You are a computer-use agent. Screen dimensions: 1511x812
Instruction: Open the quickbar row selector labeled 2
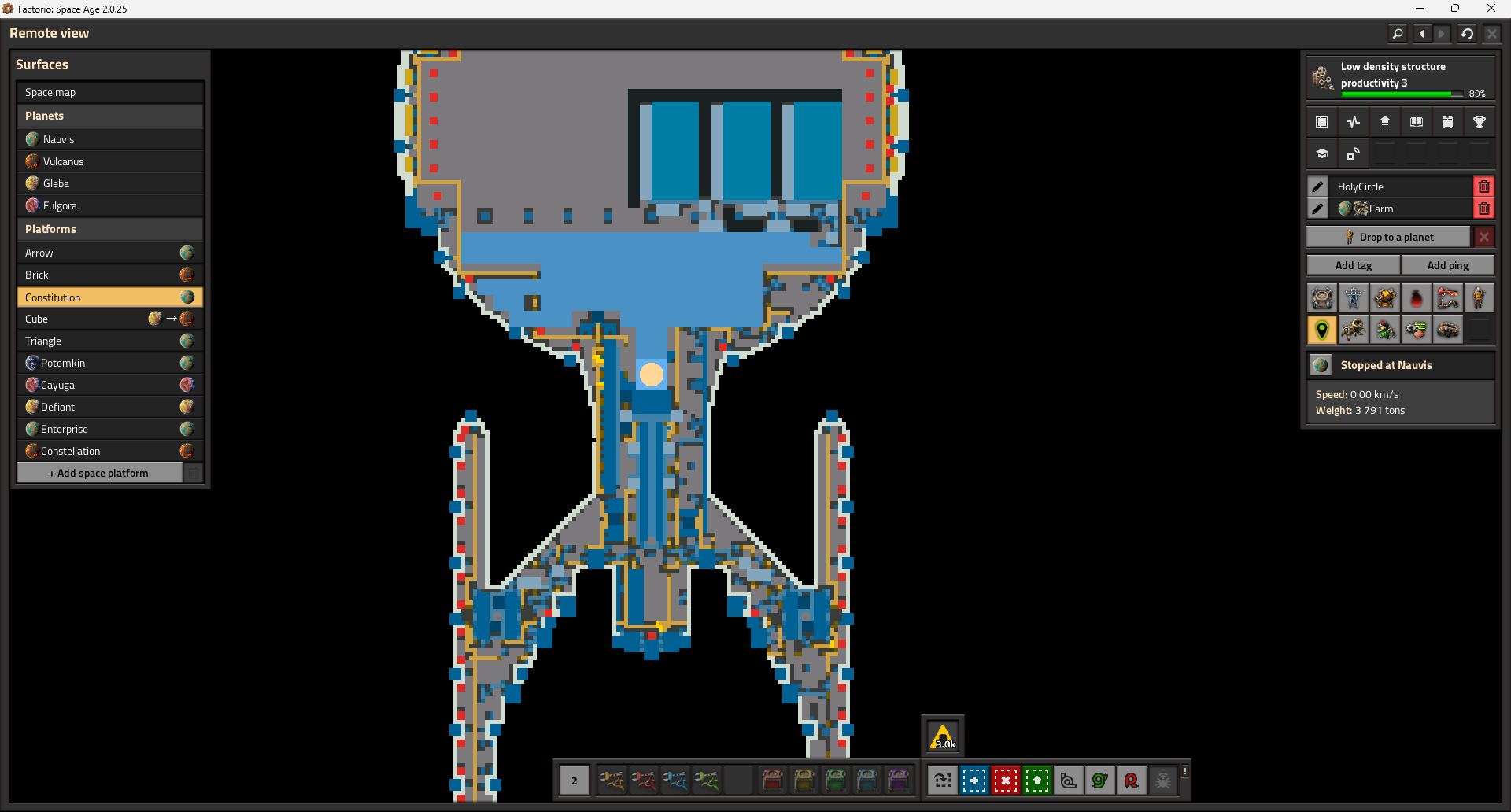click(574, 781)
